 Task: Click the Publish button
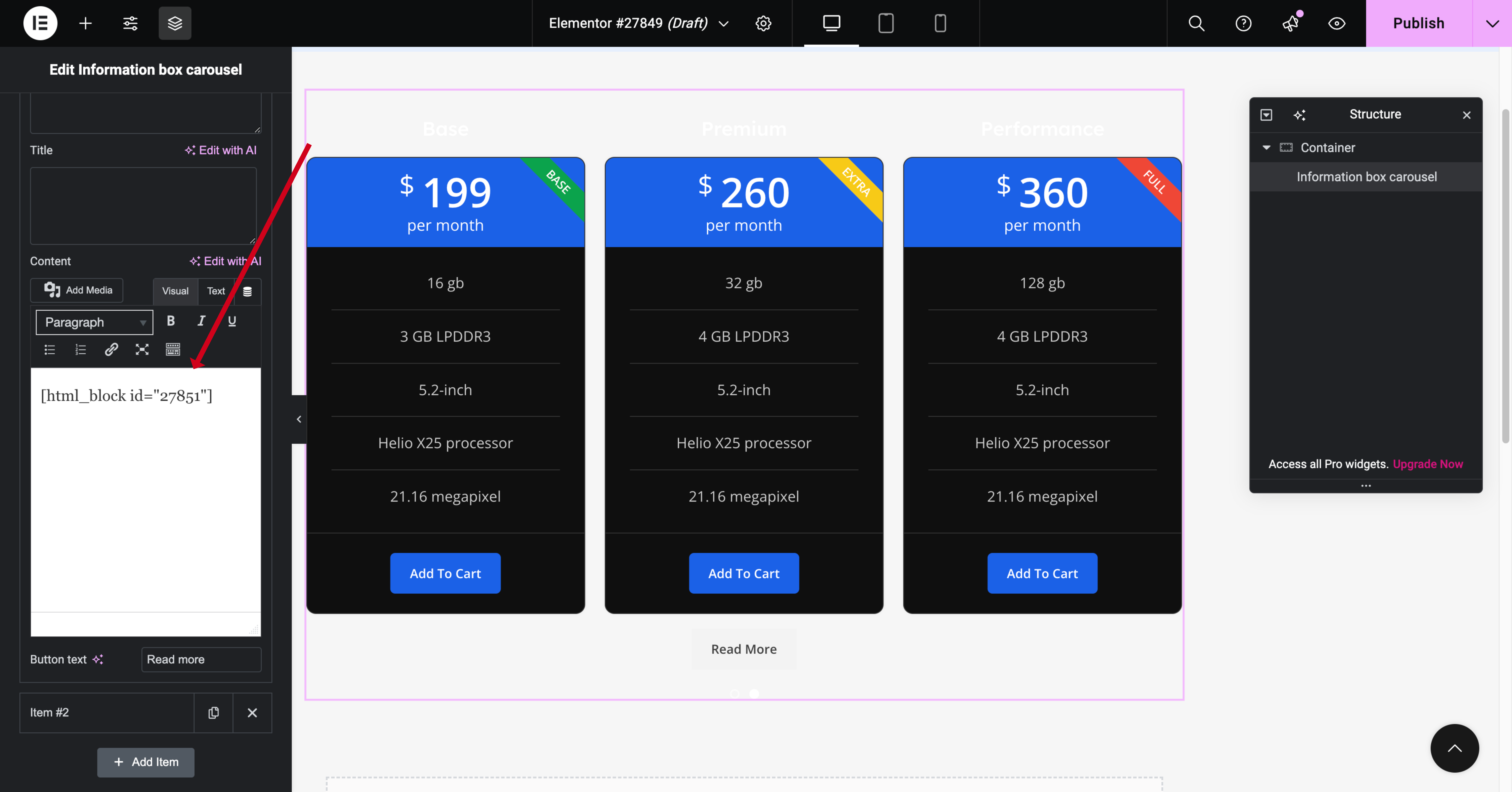click(x=1419, y=24)
